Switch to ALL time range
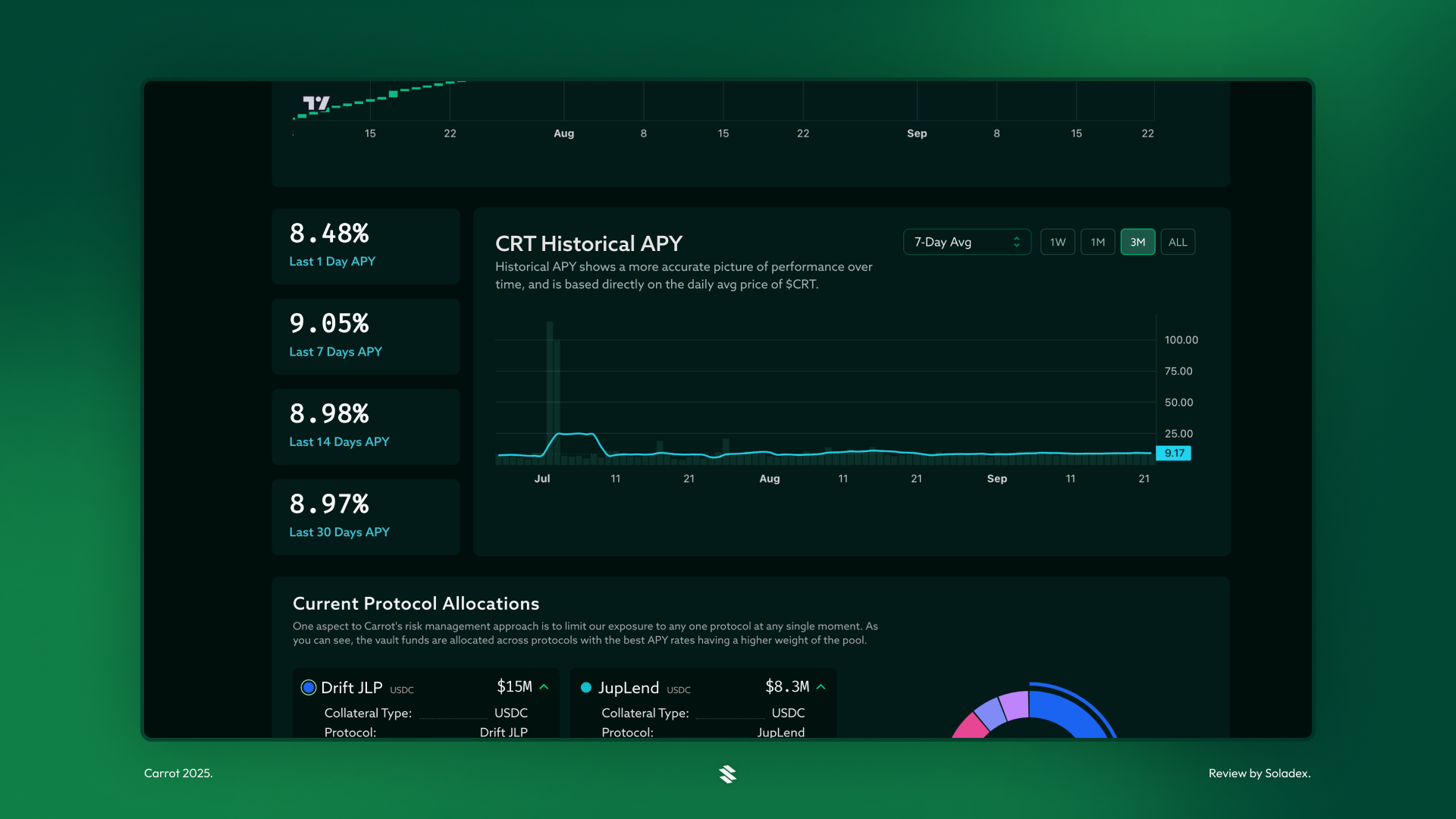The image size is (1456, 819). coord(1178,242)
